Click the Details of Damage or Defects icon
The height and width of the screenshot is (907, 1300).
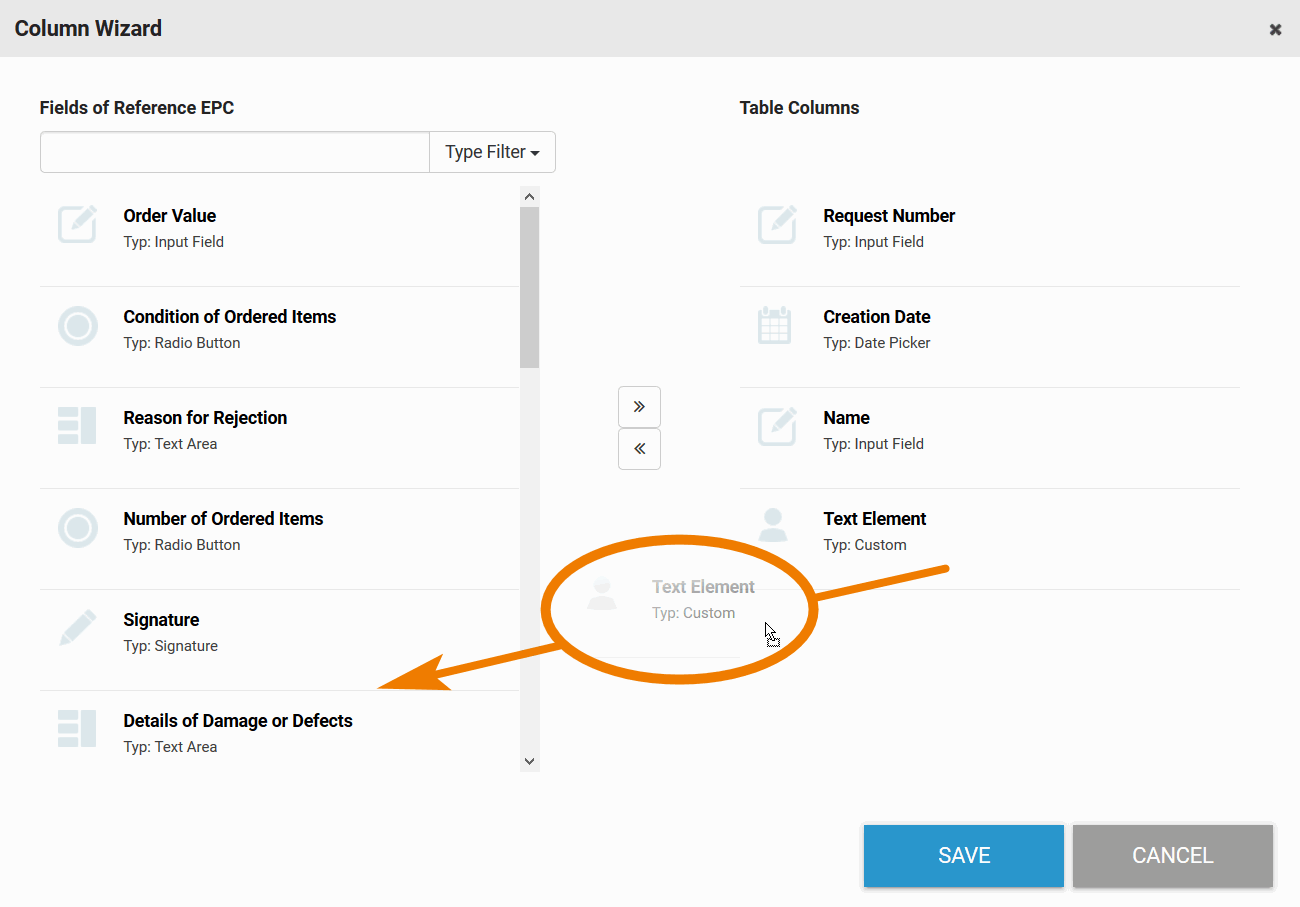click(x=78, y=730)
